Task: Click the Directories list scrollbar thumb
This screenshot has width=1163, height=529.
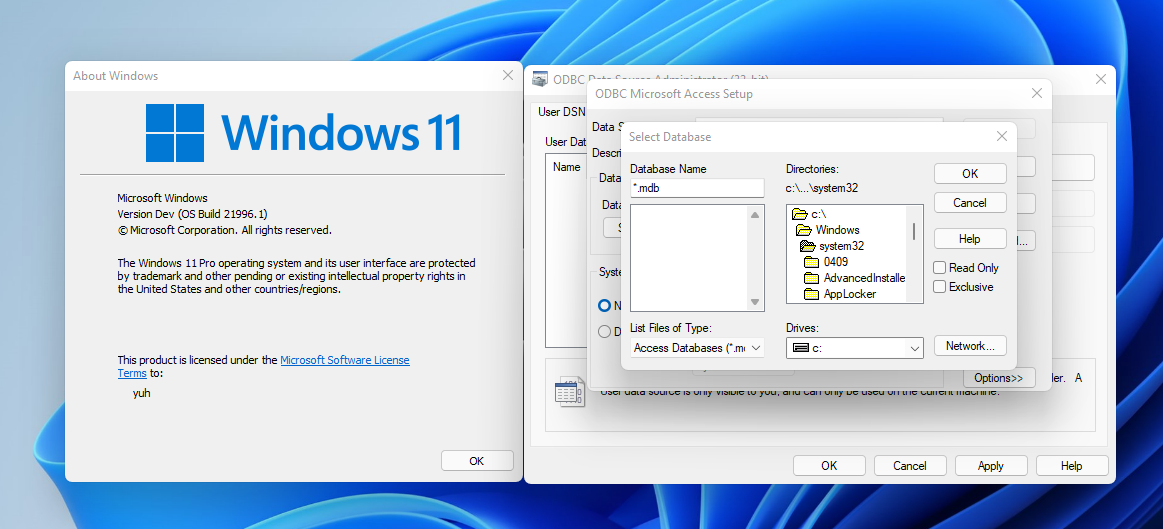Action: point(914,231)
